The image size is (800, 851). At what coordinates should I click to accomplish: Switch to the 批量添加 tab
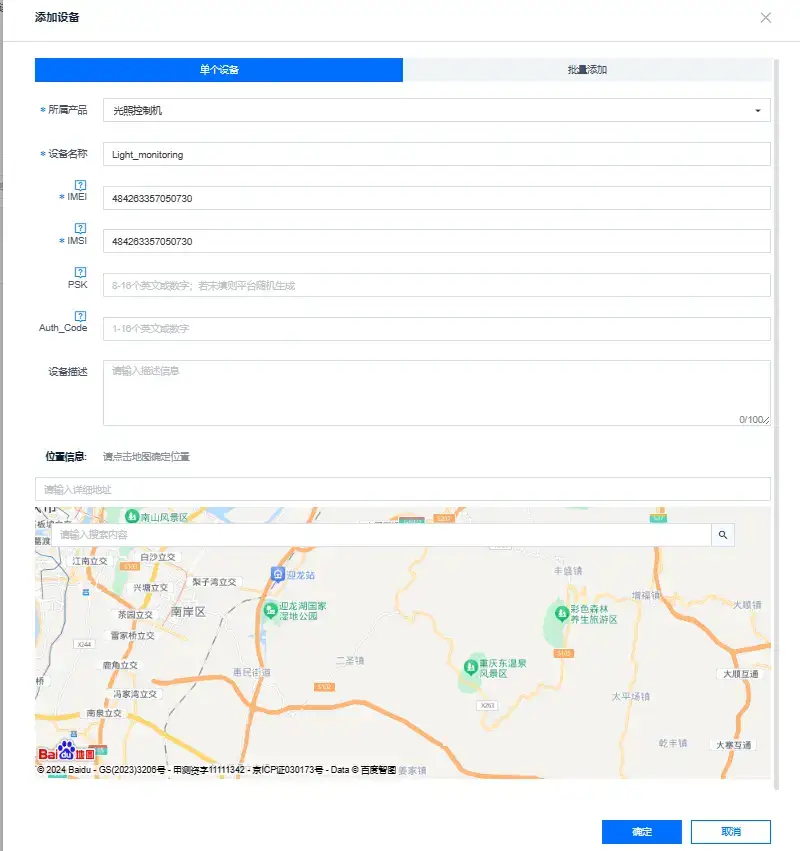pyautogui.click(x=587, y=69)
